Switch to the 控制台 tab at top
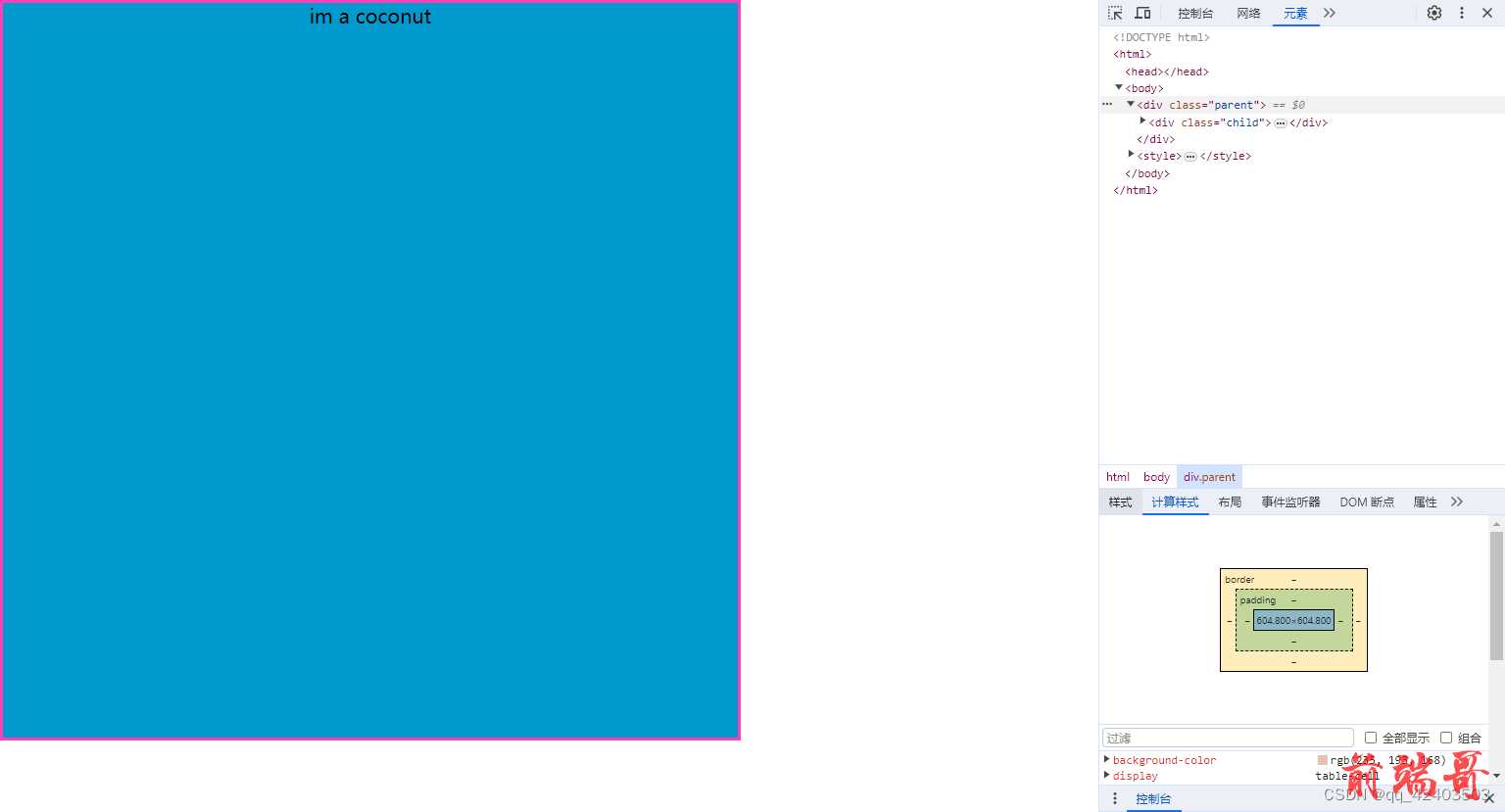The width and height of the screenshot is (1505, 812). point(1195,13)
